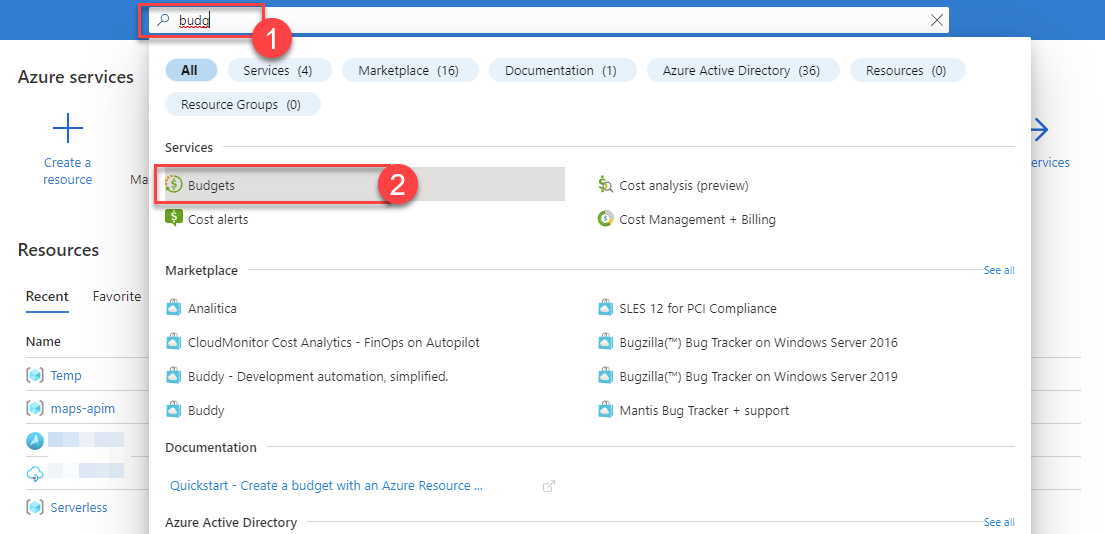
Task: Click Bugzilla Windows Server 2016 icon
Action: click(x=605, y=342)
